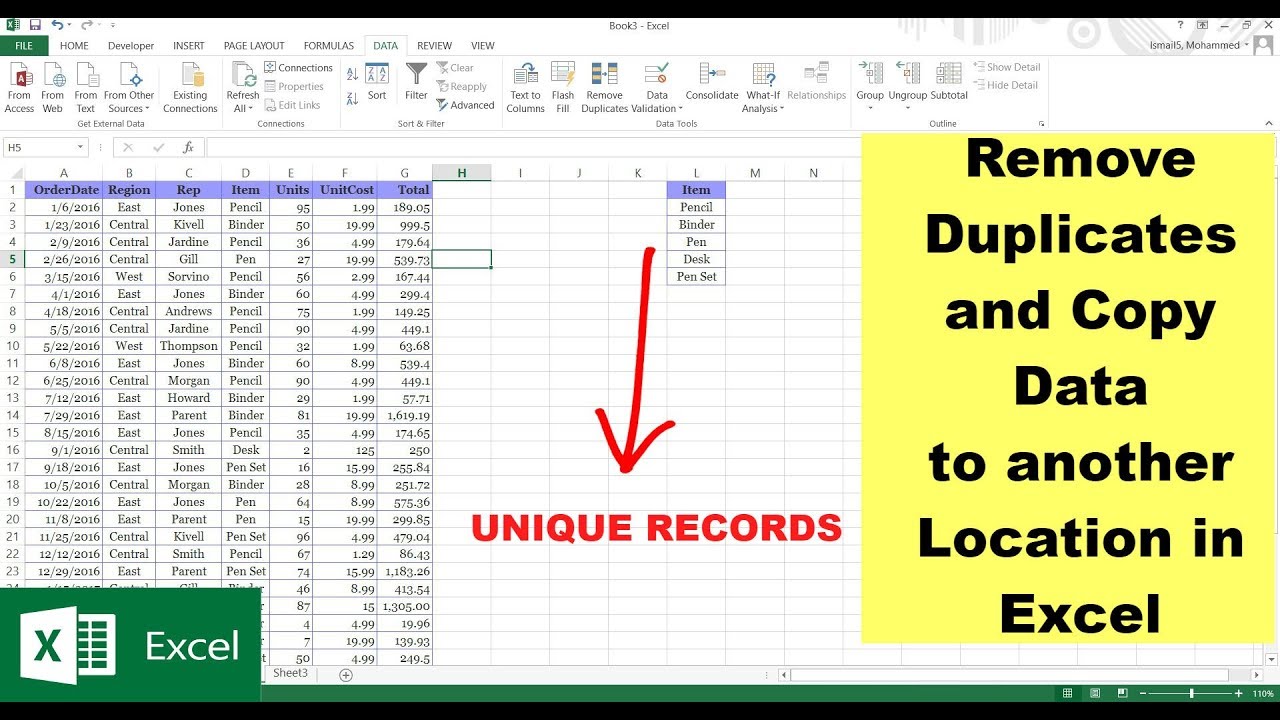Click the Clear filter button

coord(455,68)
